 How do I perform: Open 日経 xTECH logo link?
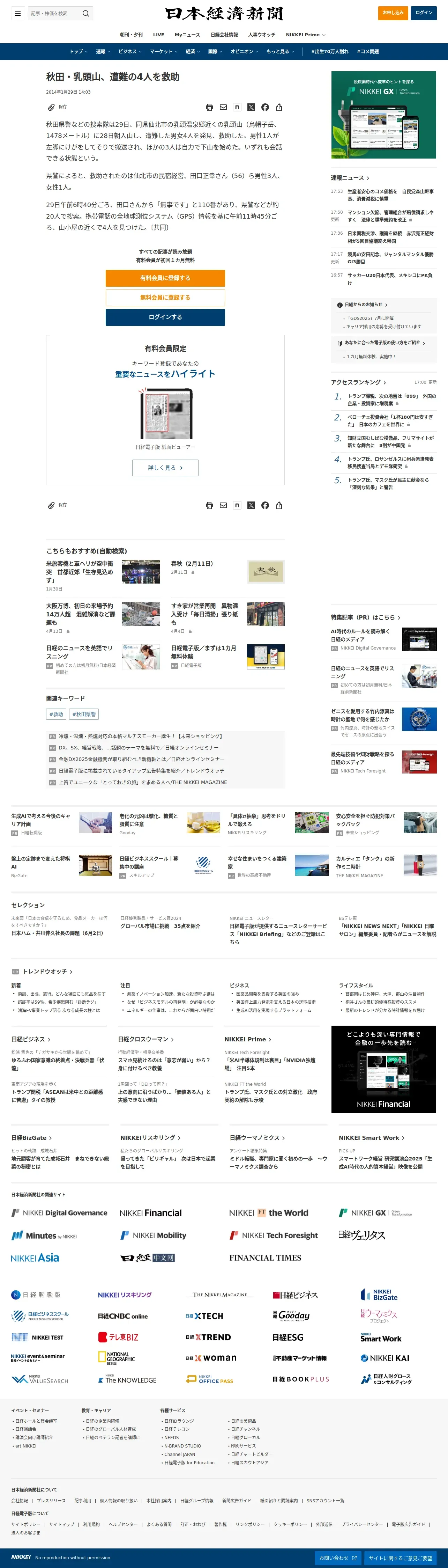click(204, 1316)
